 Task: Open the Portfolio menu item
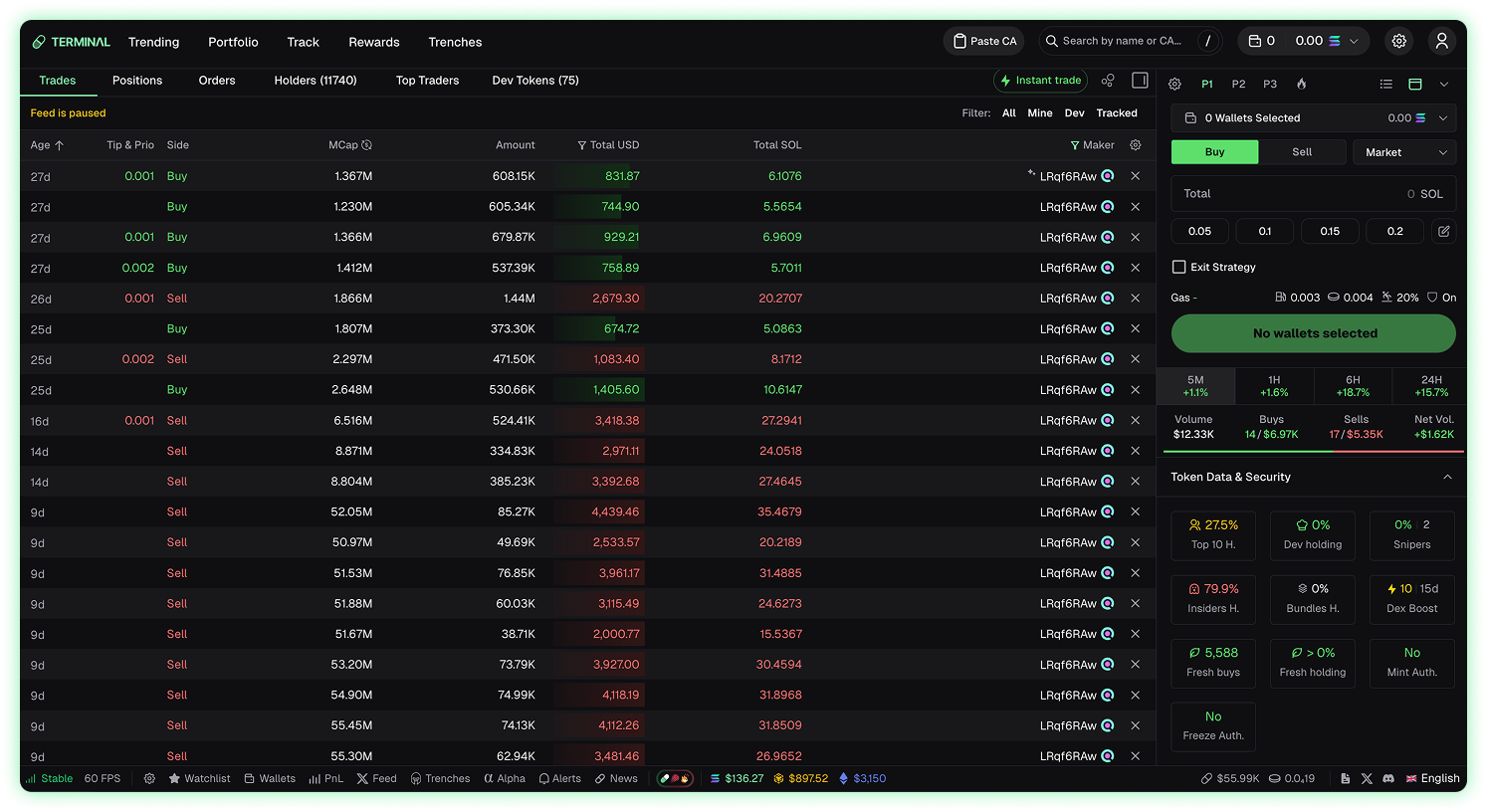point(233,42)
